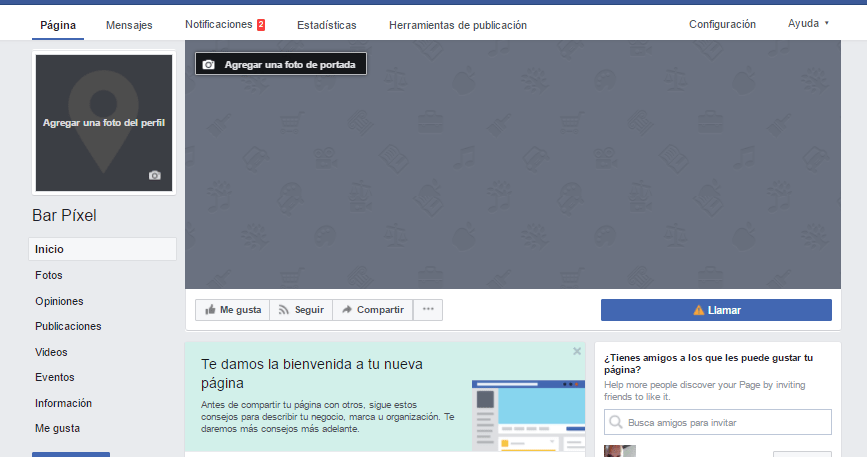Click the small camera icon on the profile picture

pyautogui.click(x=155, y=175)
